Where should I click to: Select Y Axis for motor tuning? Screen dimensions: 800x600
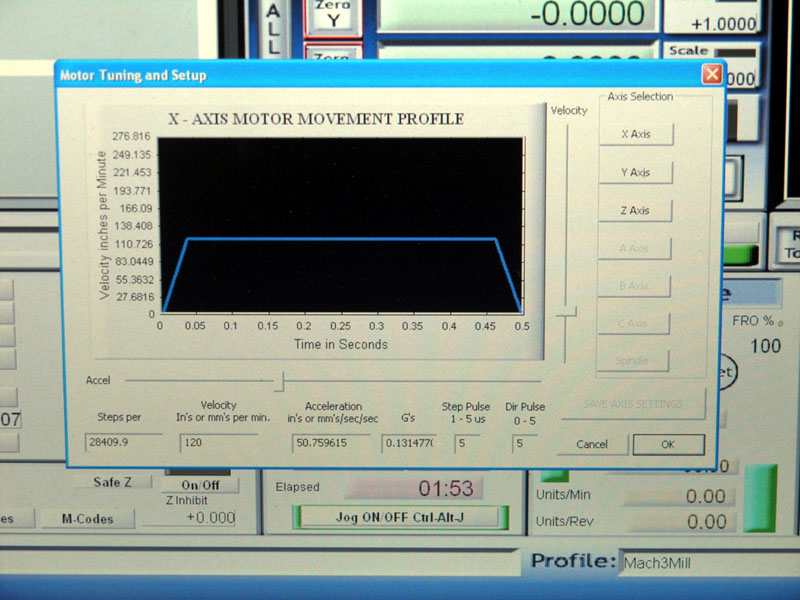(636, 172)
